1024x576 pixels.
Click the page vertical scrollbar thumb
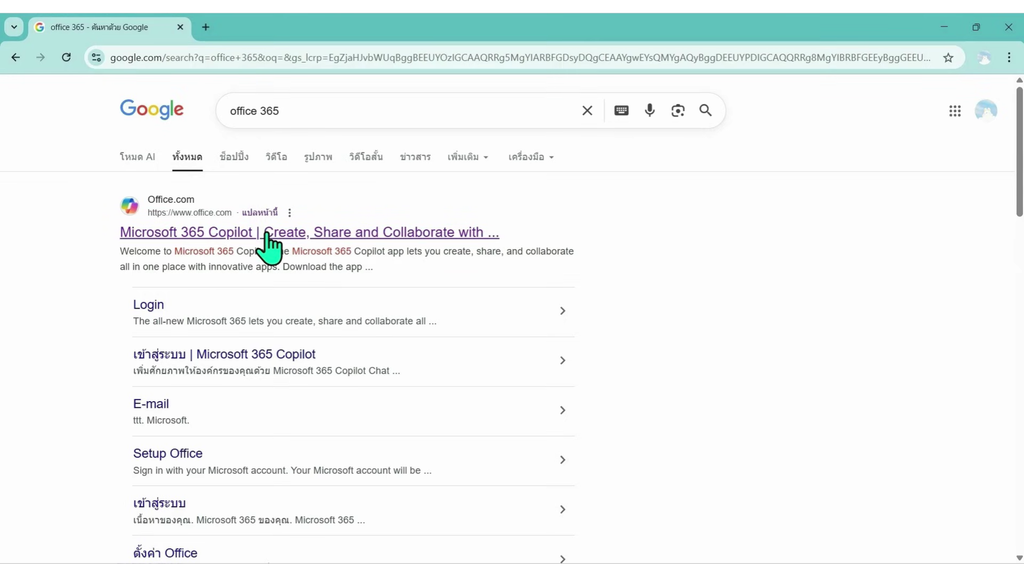(1019, 152)
